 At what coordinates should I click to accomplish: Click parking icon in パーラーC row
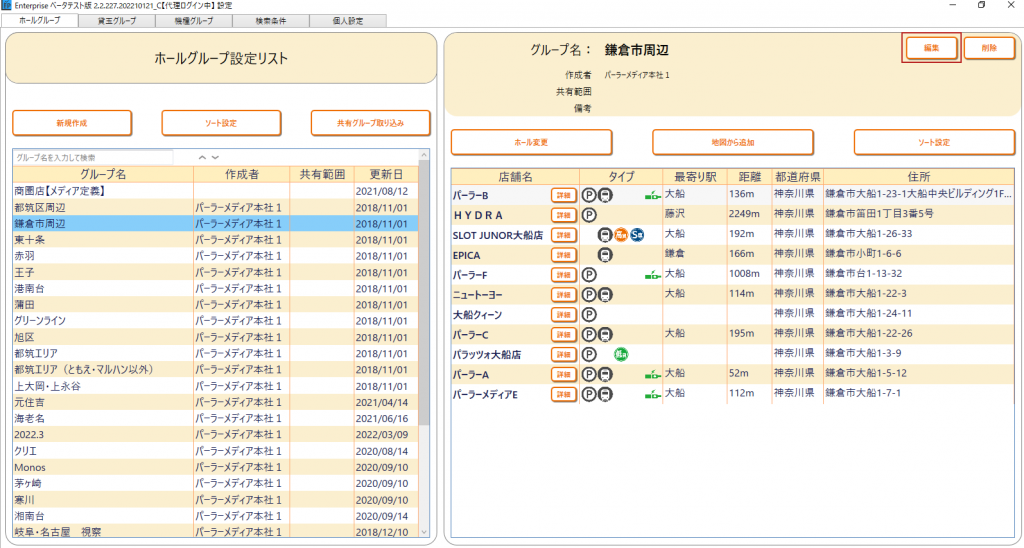pos(589,334)
